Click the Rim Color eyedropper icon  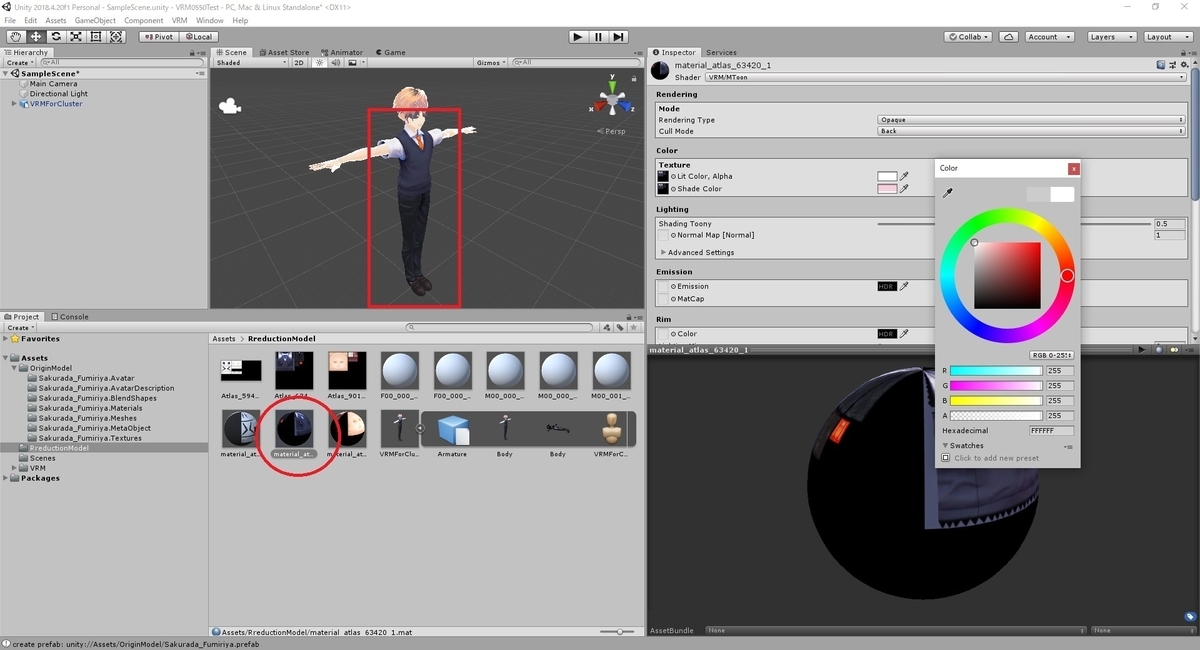click(x=905, y=334)
